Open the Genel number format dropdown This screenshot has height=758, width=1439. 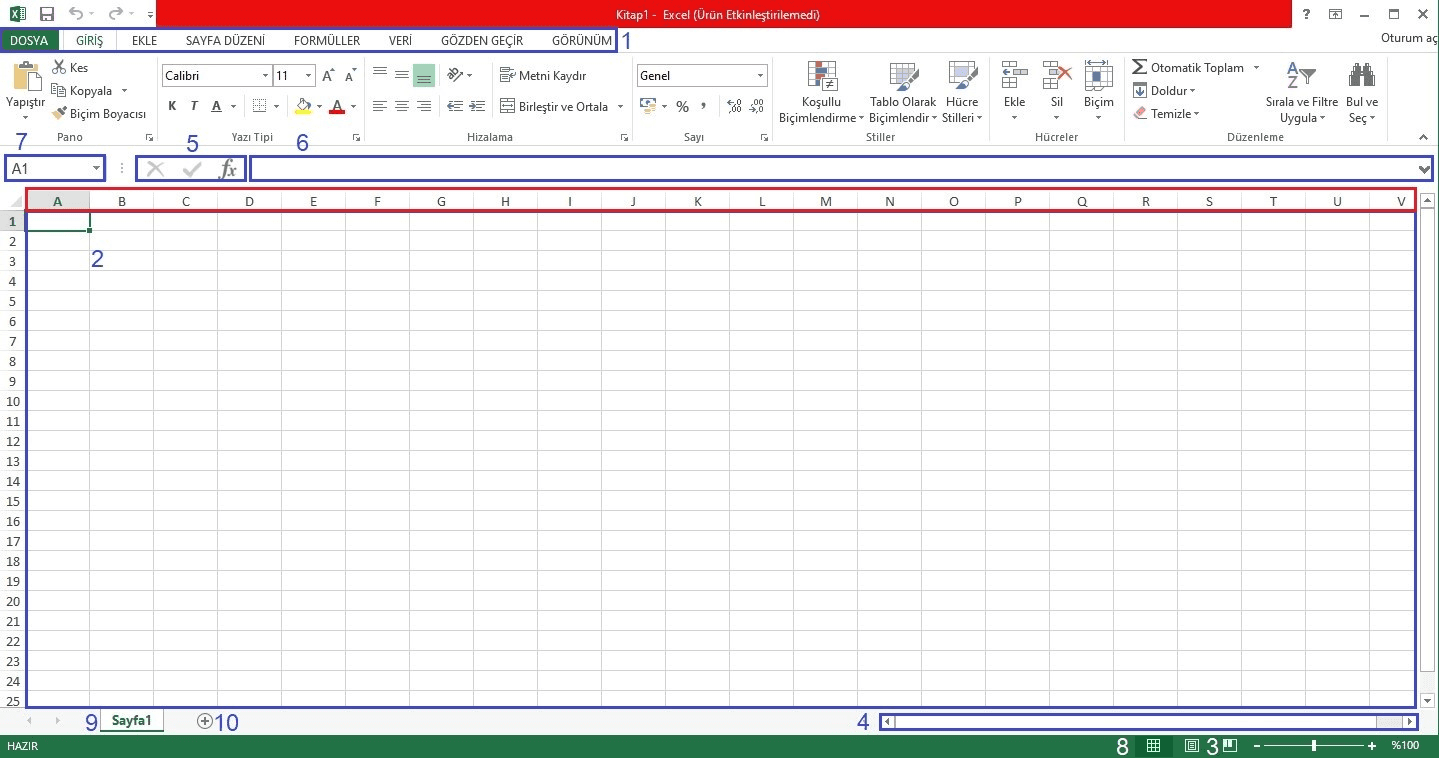(x=760, y=76)
